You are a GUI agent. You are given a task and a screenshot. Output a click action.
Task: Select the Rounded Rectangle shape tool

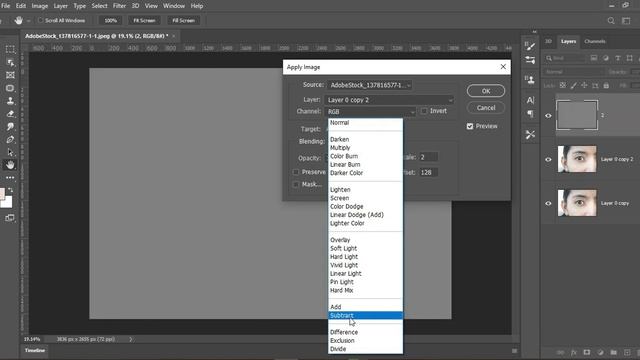tap(10, 88)
